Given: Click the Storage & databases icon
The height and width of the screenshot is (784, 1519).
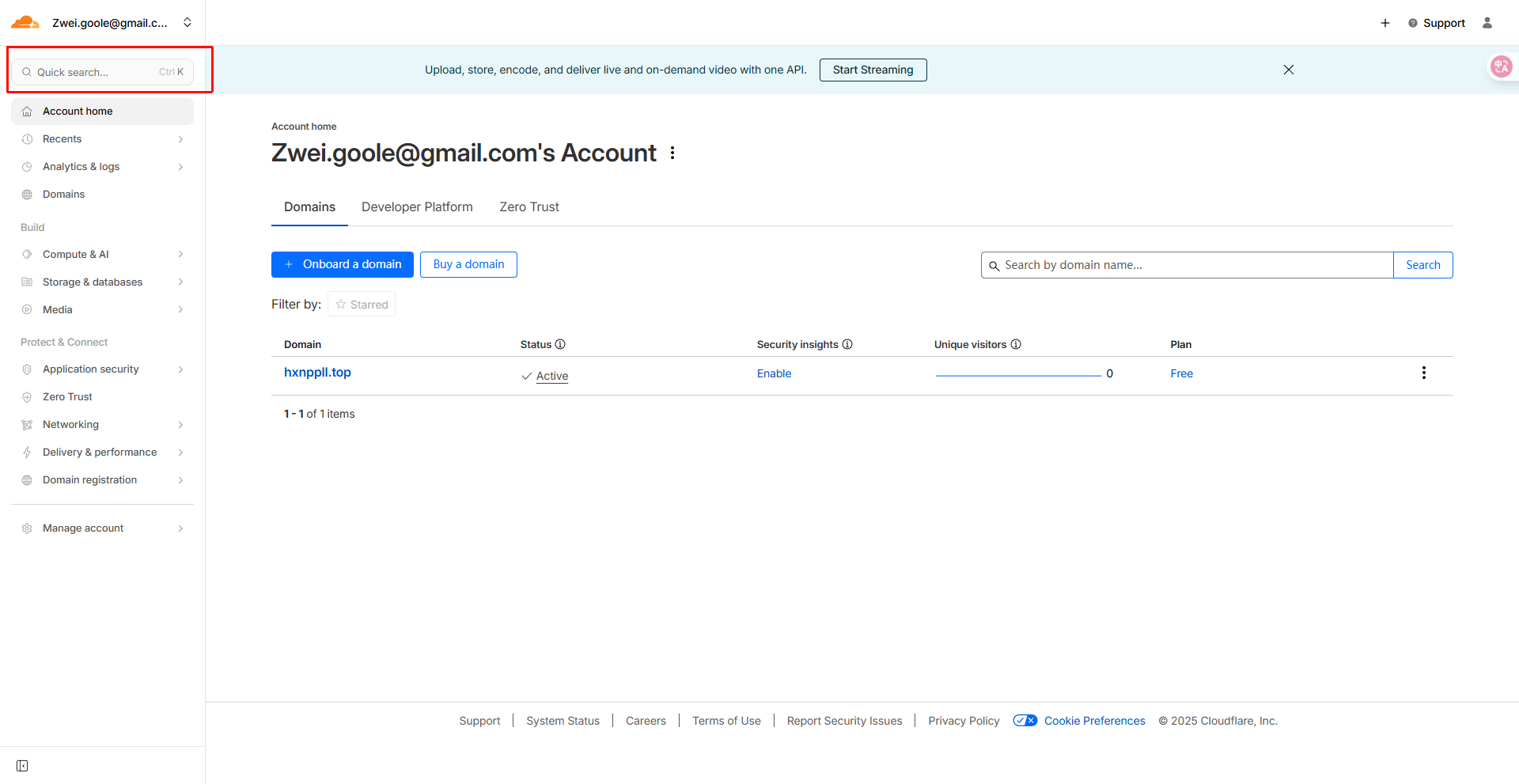Looking at the screenshot, I should coord(27,282).
